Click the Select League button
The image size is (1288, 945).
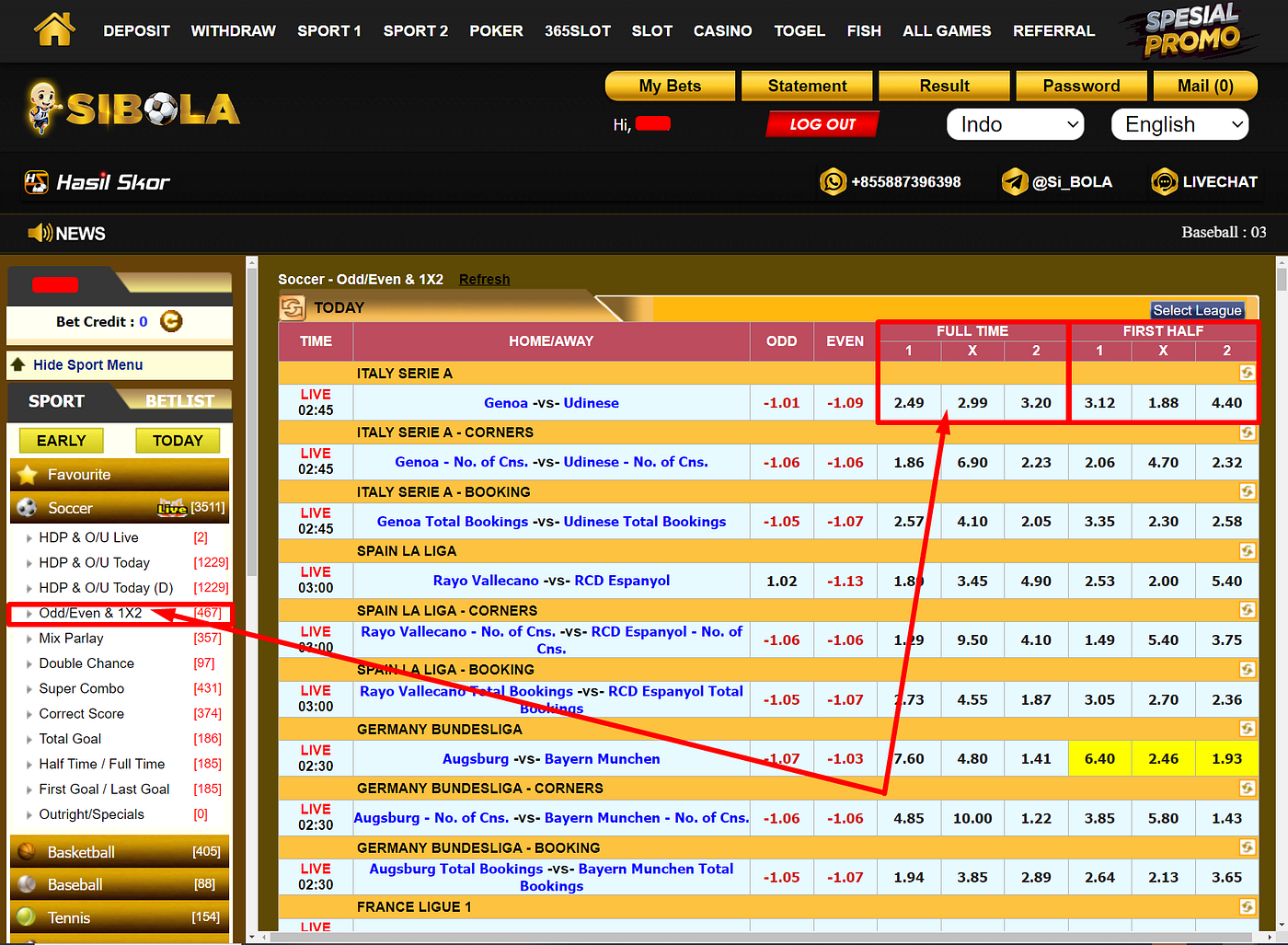[1198, 310]
